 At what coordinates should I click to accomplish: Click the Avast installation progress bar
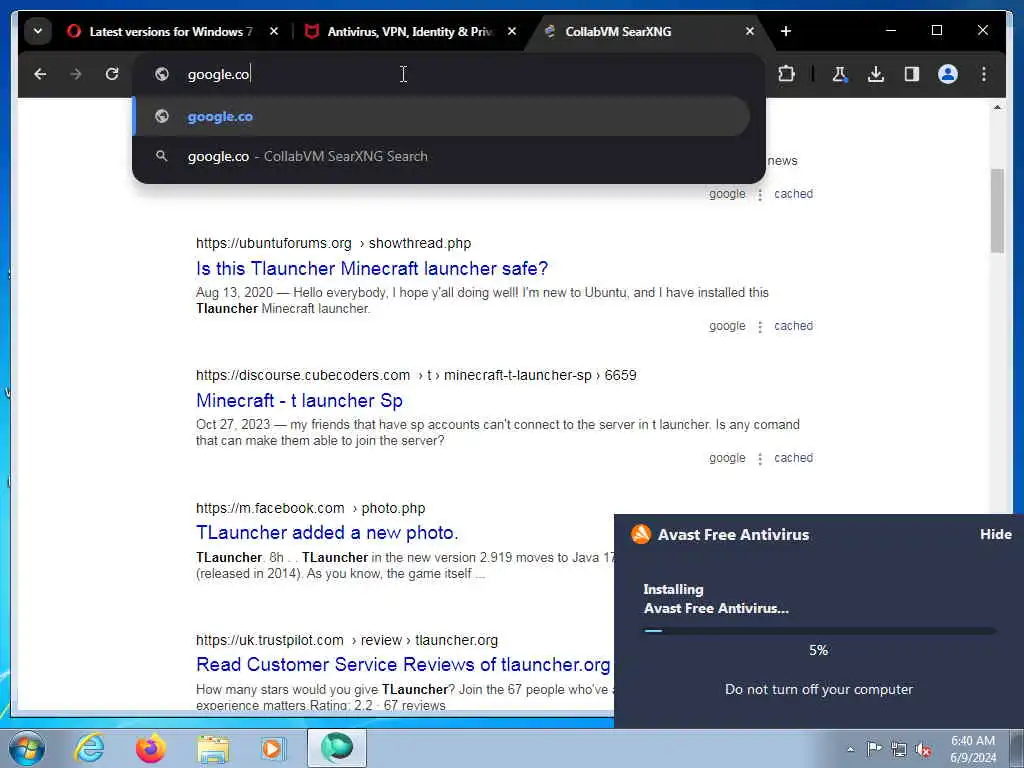pyautogui.click(x=819, y=631)
